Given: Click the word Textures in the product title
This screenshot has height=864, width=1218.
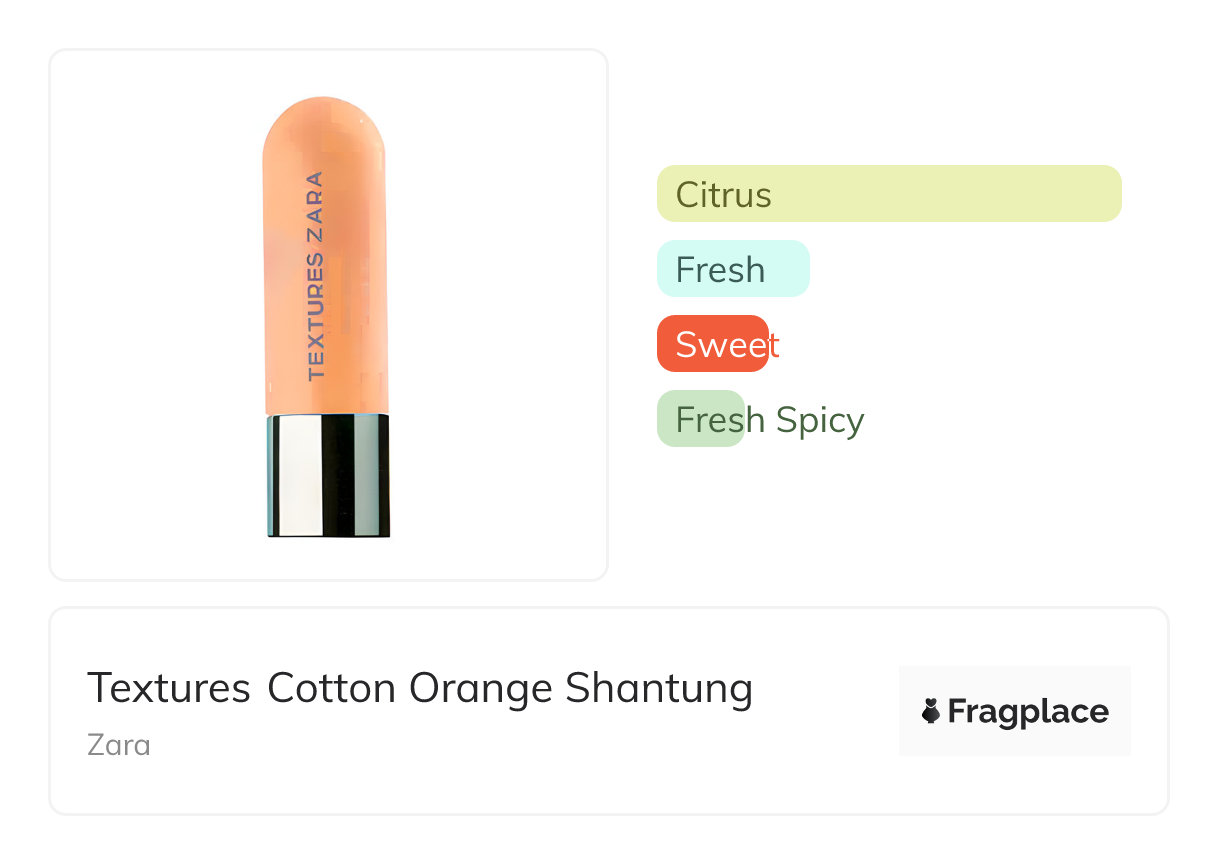Looking at the screenshot, I should pos(168,688).
